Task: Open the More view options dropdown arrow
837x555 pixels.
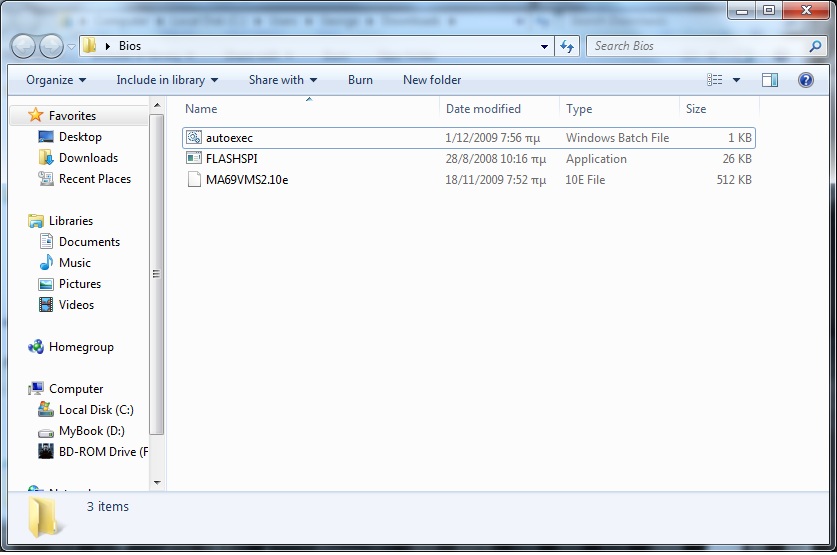Action: [x=736, y=80]
